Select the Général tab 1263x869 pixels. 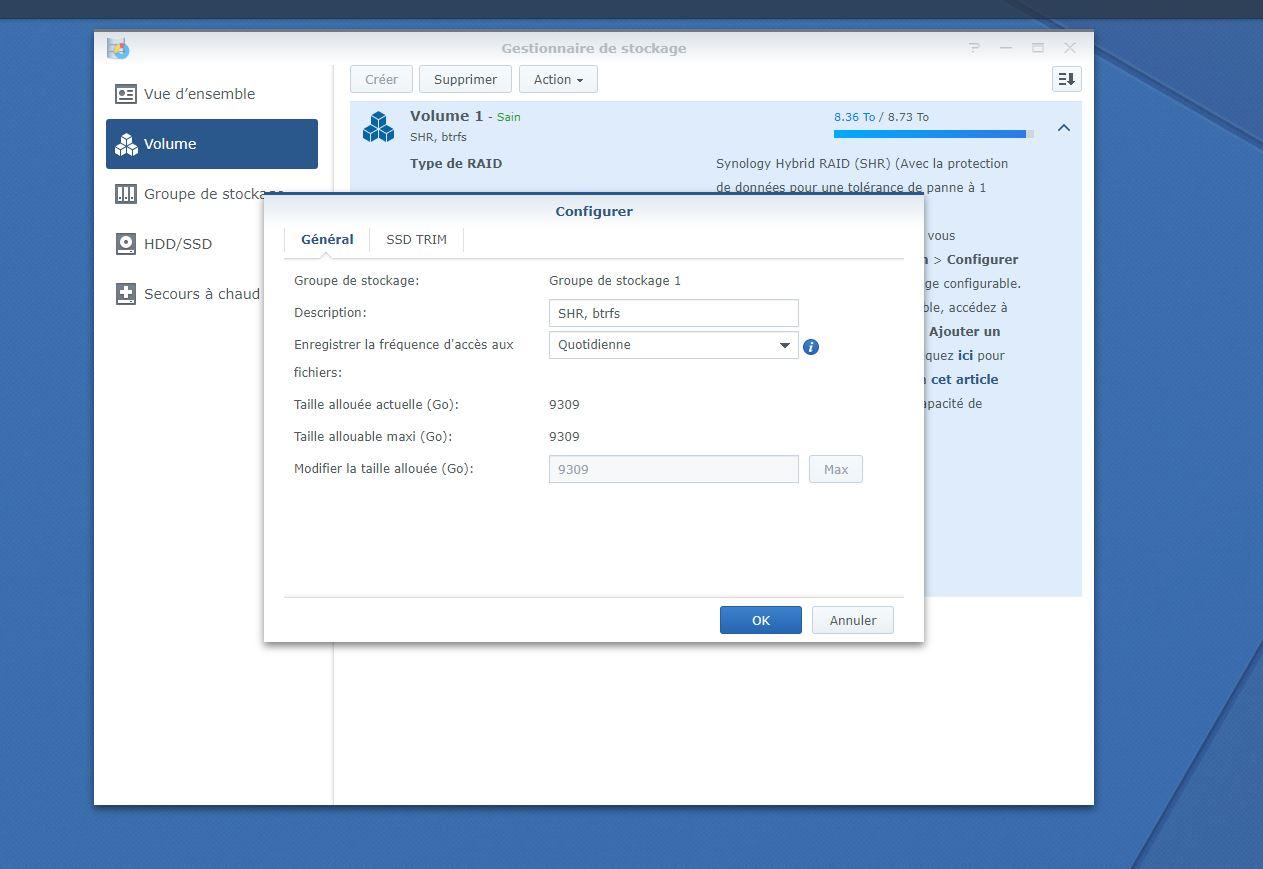(x=327, y=240)
